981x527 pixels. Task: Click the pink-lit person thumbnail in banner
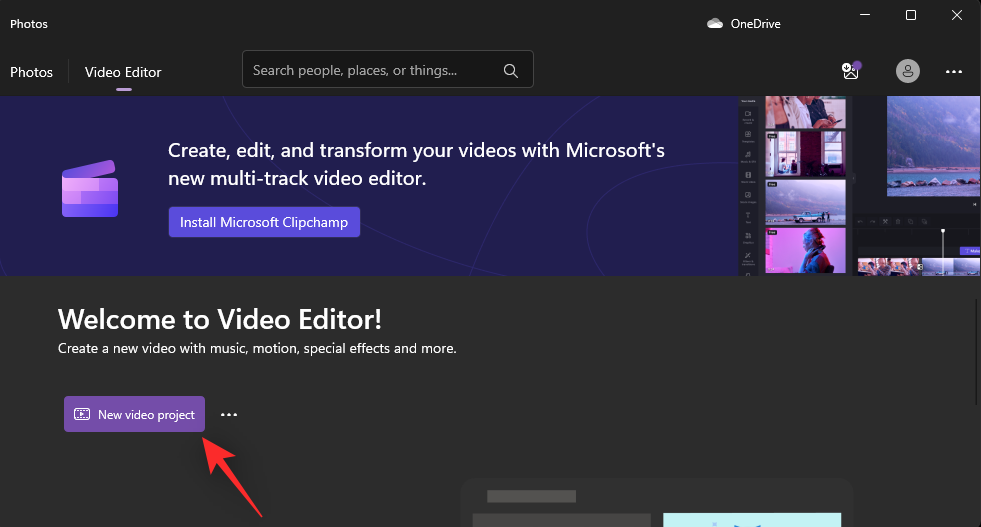coord(805,250)
